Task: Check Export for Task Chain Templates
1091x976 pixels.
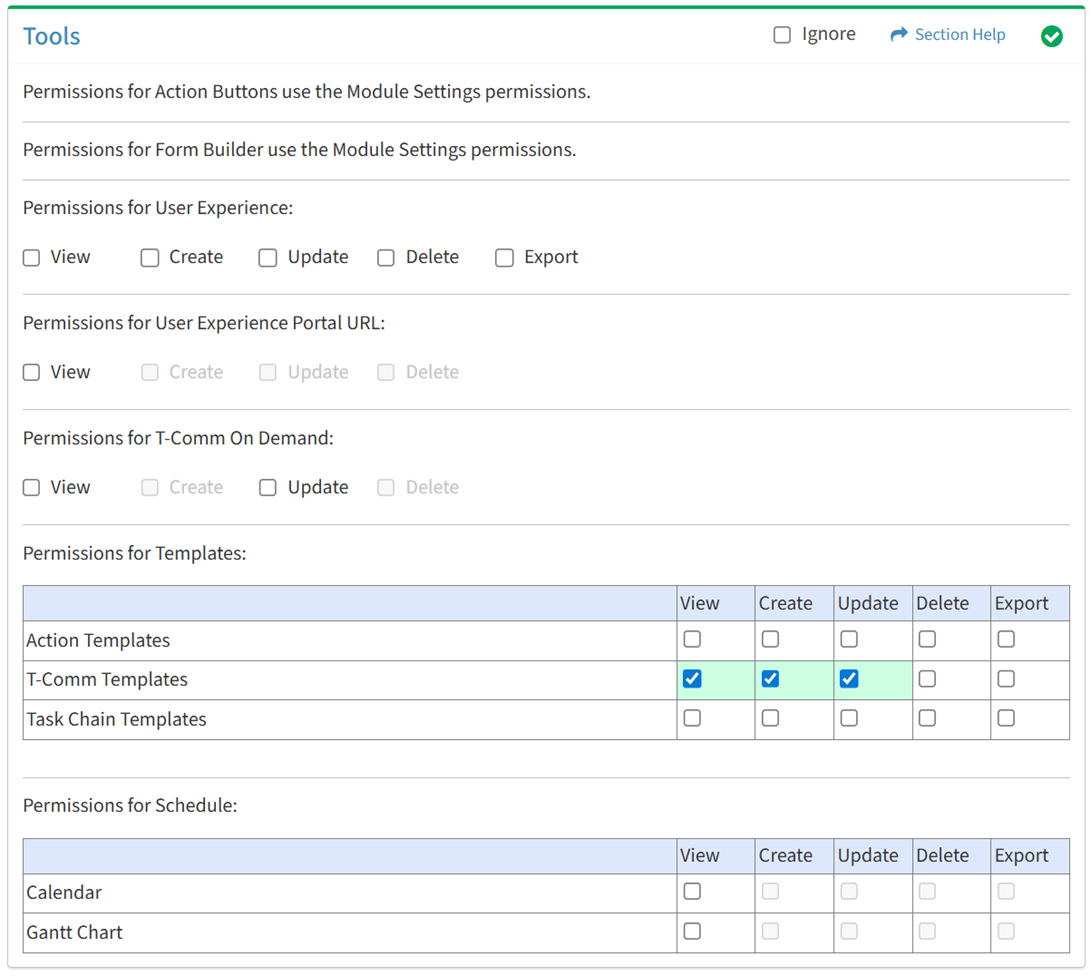Action: pyautogui.click(x=1006, y=718)
